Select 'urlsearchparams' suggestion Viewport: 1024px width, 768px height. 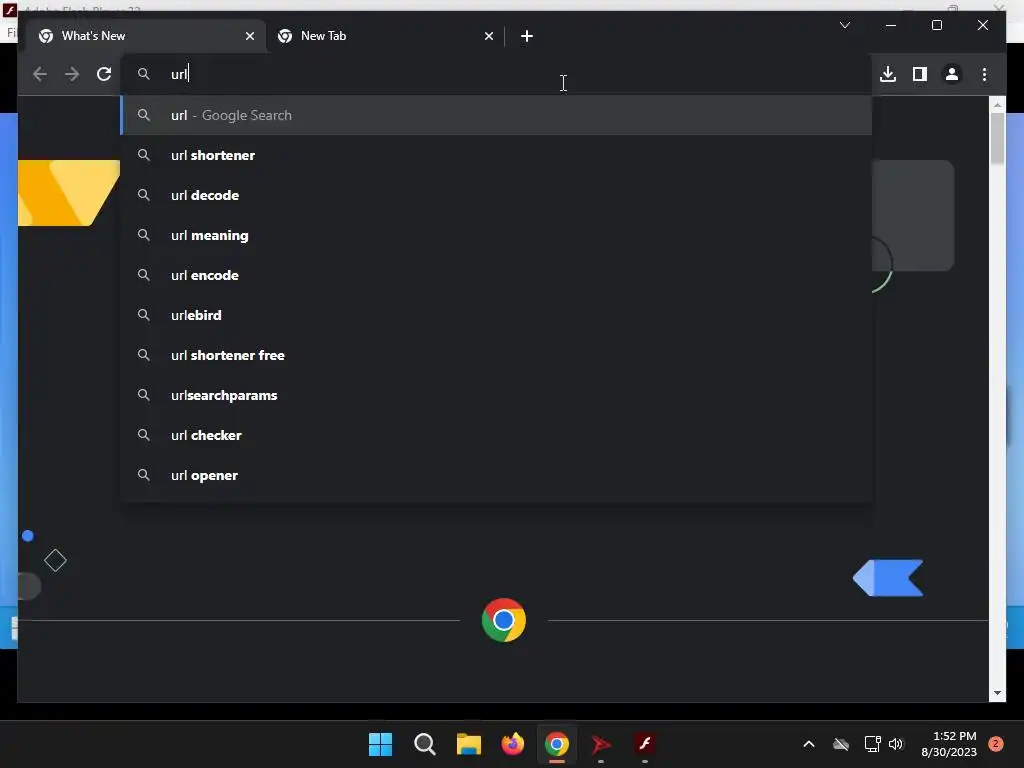pyautogui.click(x=496, y=395)
